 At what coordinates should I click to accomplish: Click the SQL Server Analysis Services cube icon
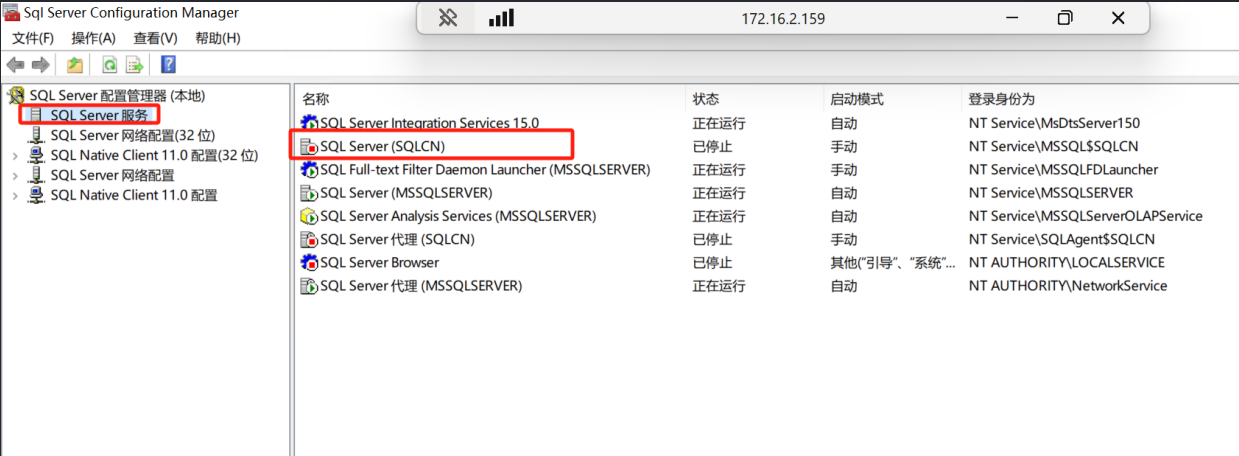click(x=309, y=216)
